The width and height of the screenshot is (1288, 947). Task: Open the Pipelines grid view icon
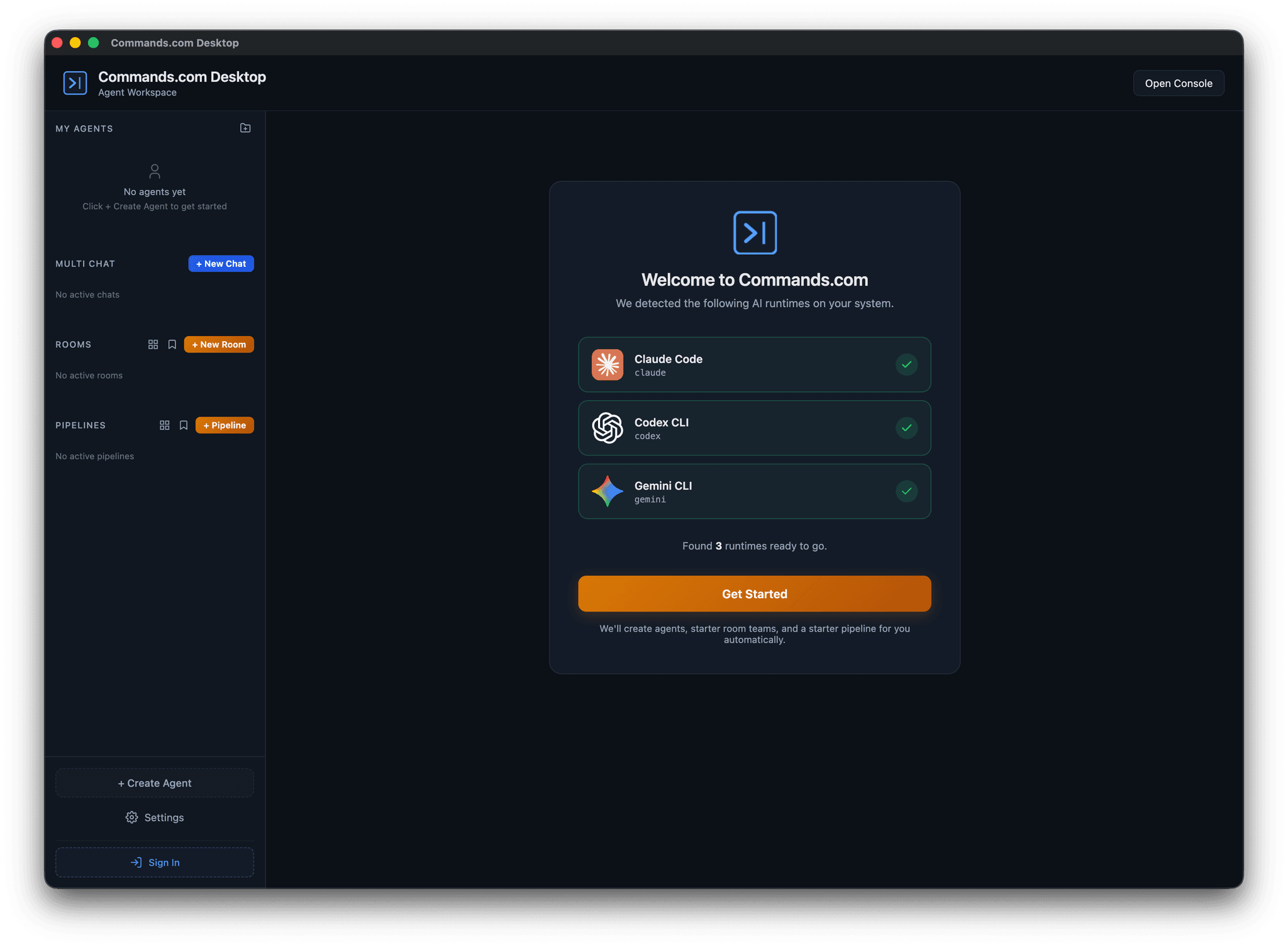(164, 425)
